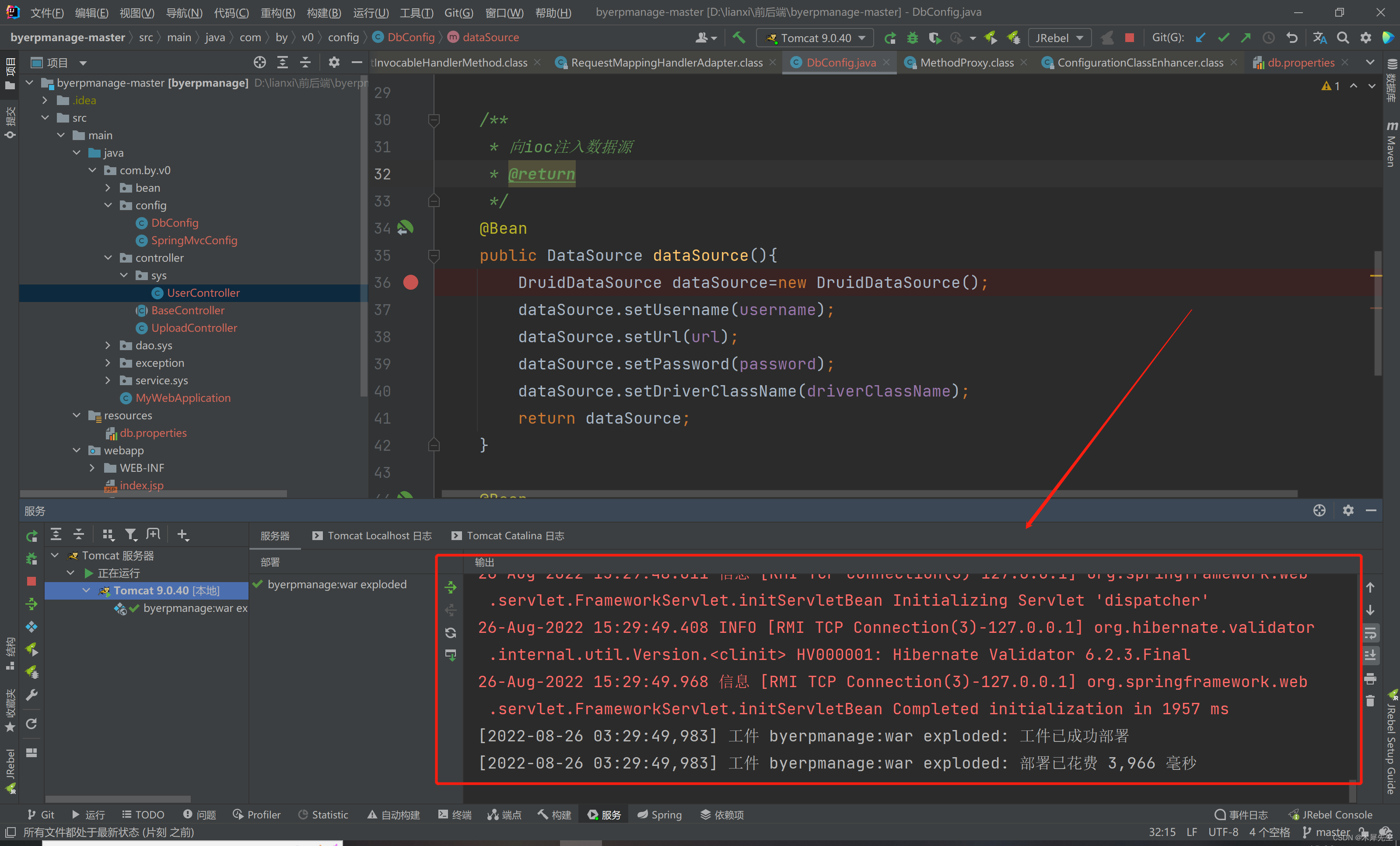Click the editor horizontal scrollbar

pos(869,494)
